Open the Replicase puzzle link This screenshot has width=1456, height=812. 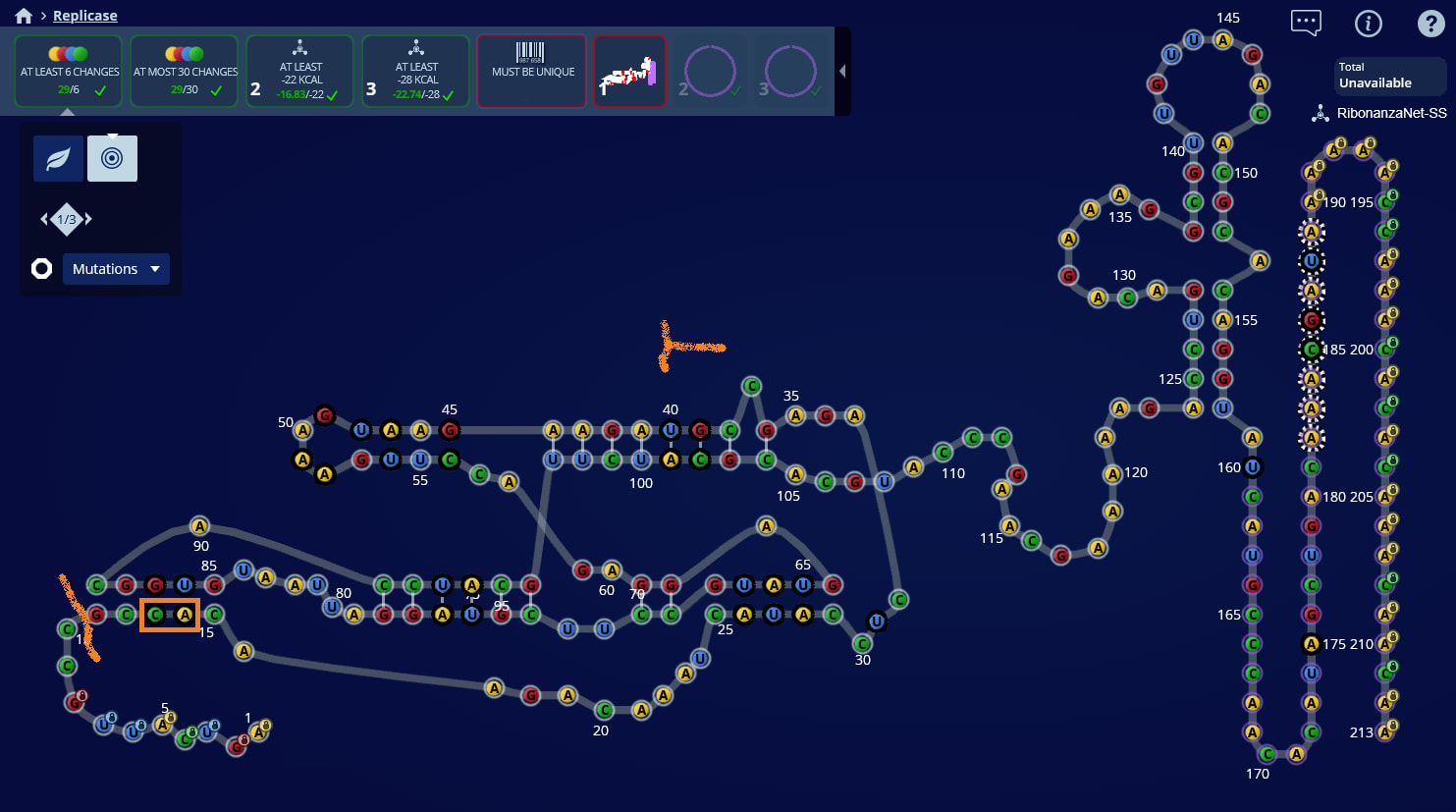(x=85, y=16)
